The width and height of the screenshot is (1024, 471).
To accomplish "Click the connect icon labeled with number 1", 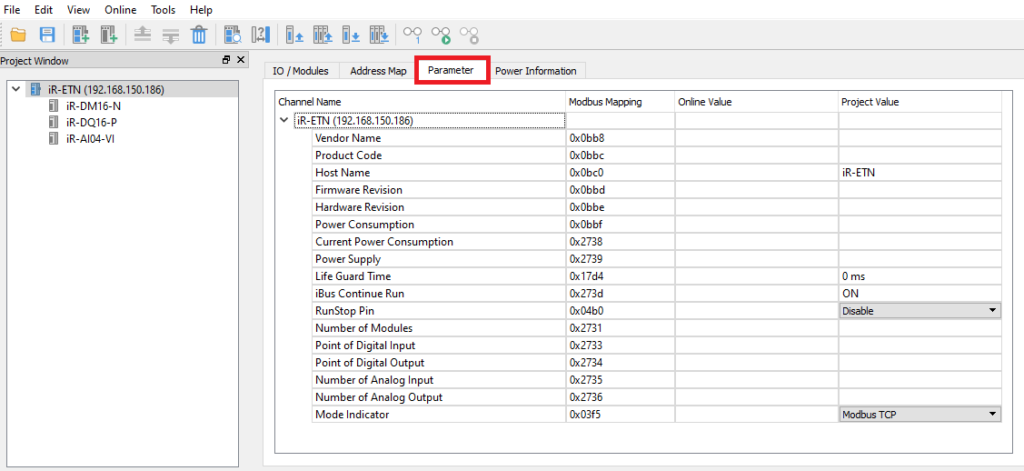I will point(412,35).
